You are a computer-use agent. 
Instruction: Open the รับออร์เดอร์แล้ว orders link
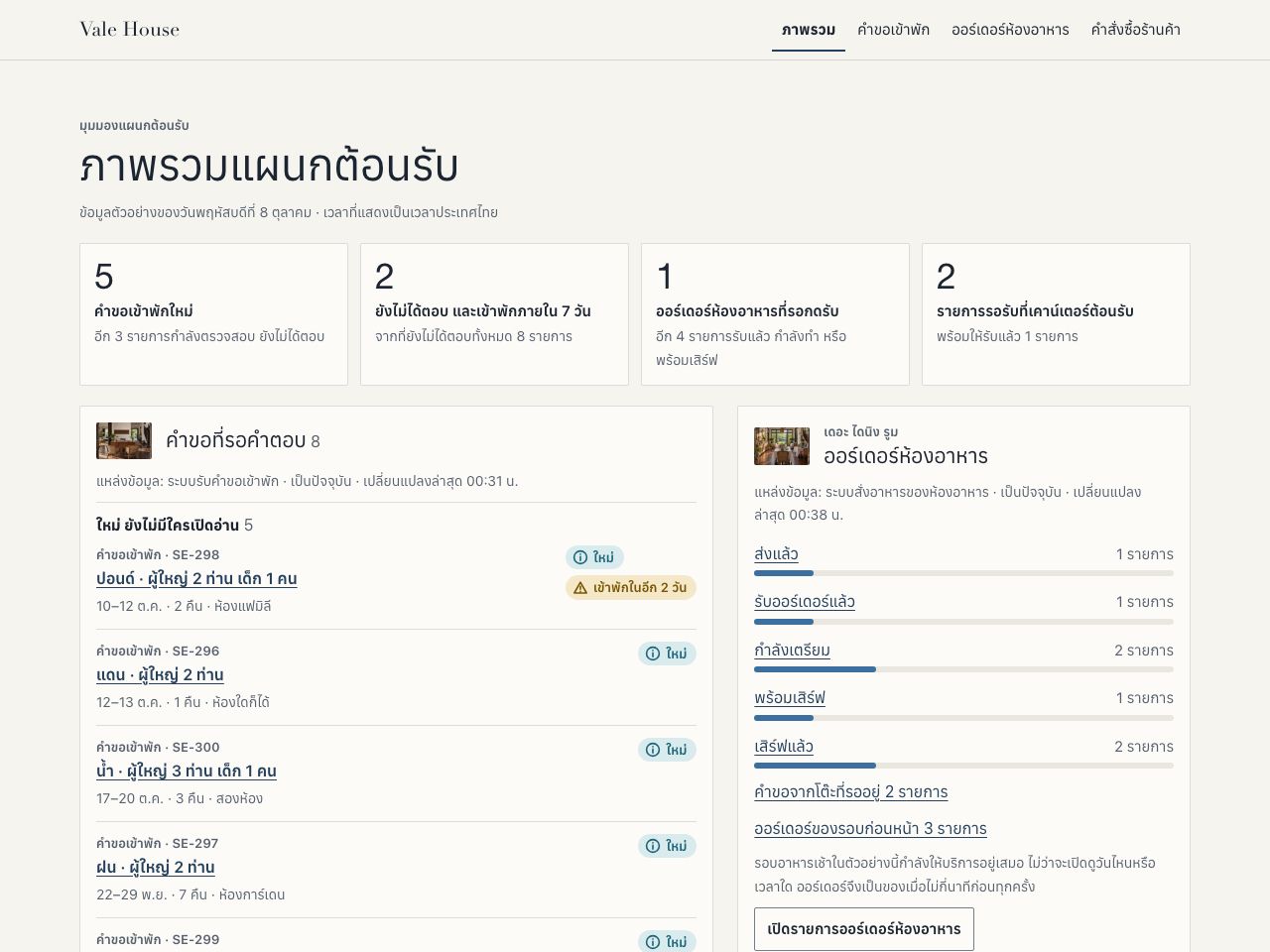[x=805, y=602]
